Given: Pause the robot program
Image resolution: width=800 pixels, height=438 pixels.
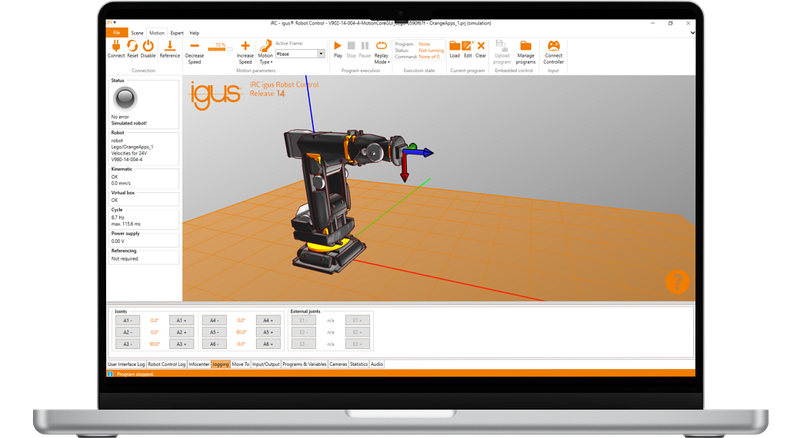Looking at the screenshot, I should pyautogui.click(x=365, y=49).
